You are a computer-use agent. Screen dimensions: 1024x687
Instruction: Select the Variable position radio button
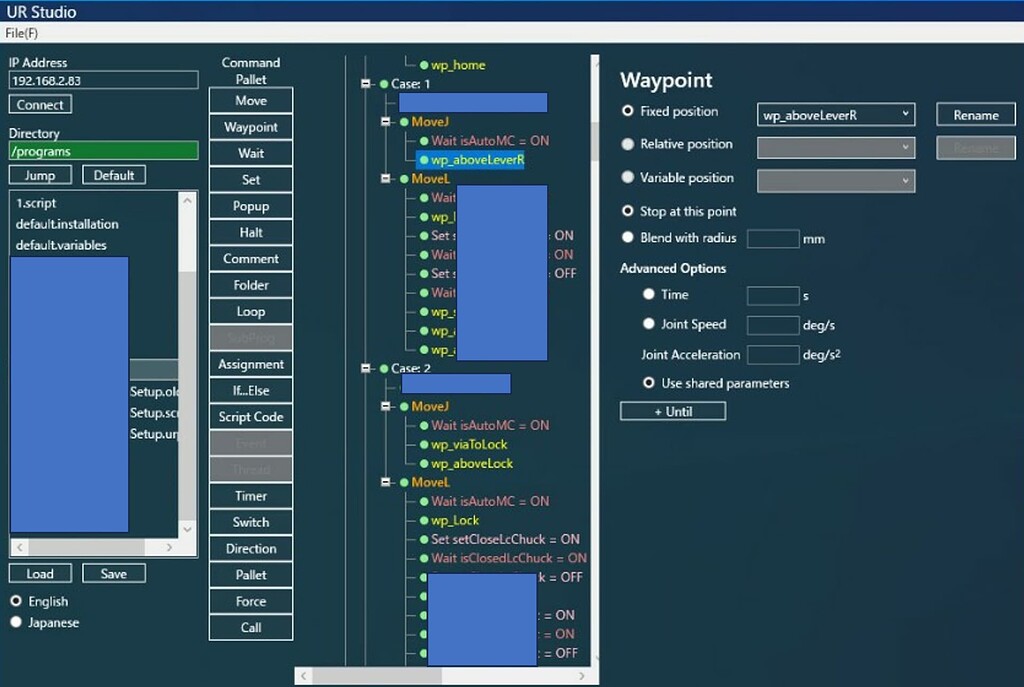click(x=628, y=177)
